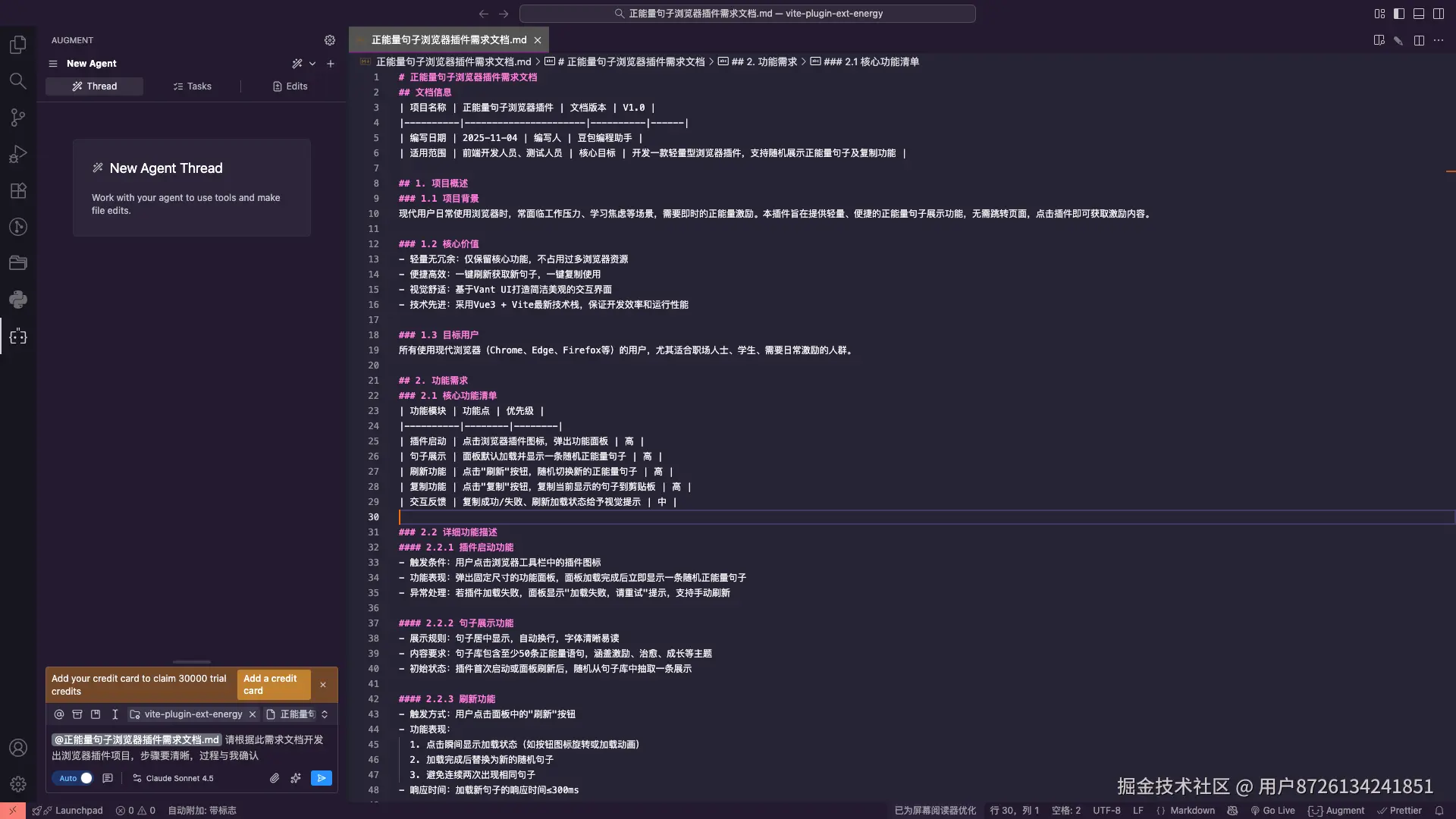
Task: Send the prompt with the blue arrow
Action: click(x=322, y=778)
